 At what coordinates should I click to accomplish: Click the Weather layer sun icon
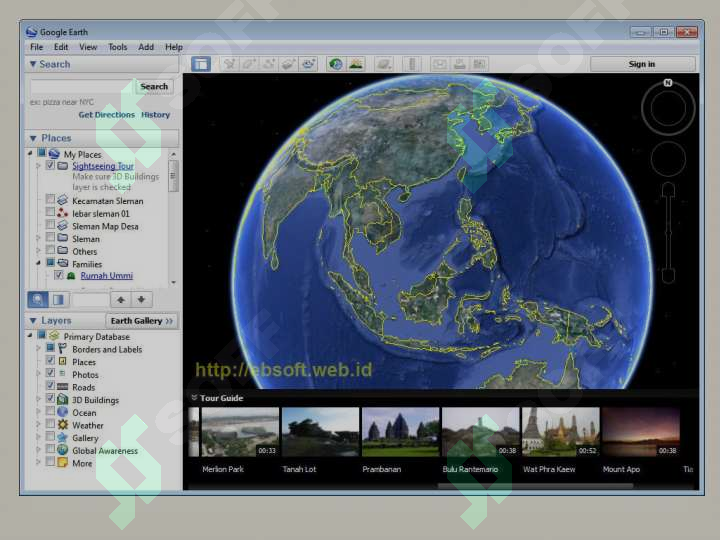(62, 425)
